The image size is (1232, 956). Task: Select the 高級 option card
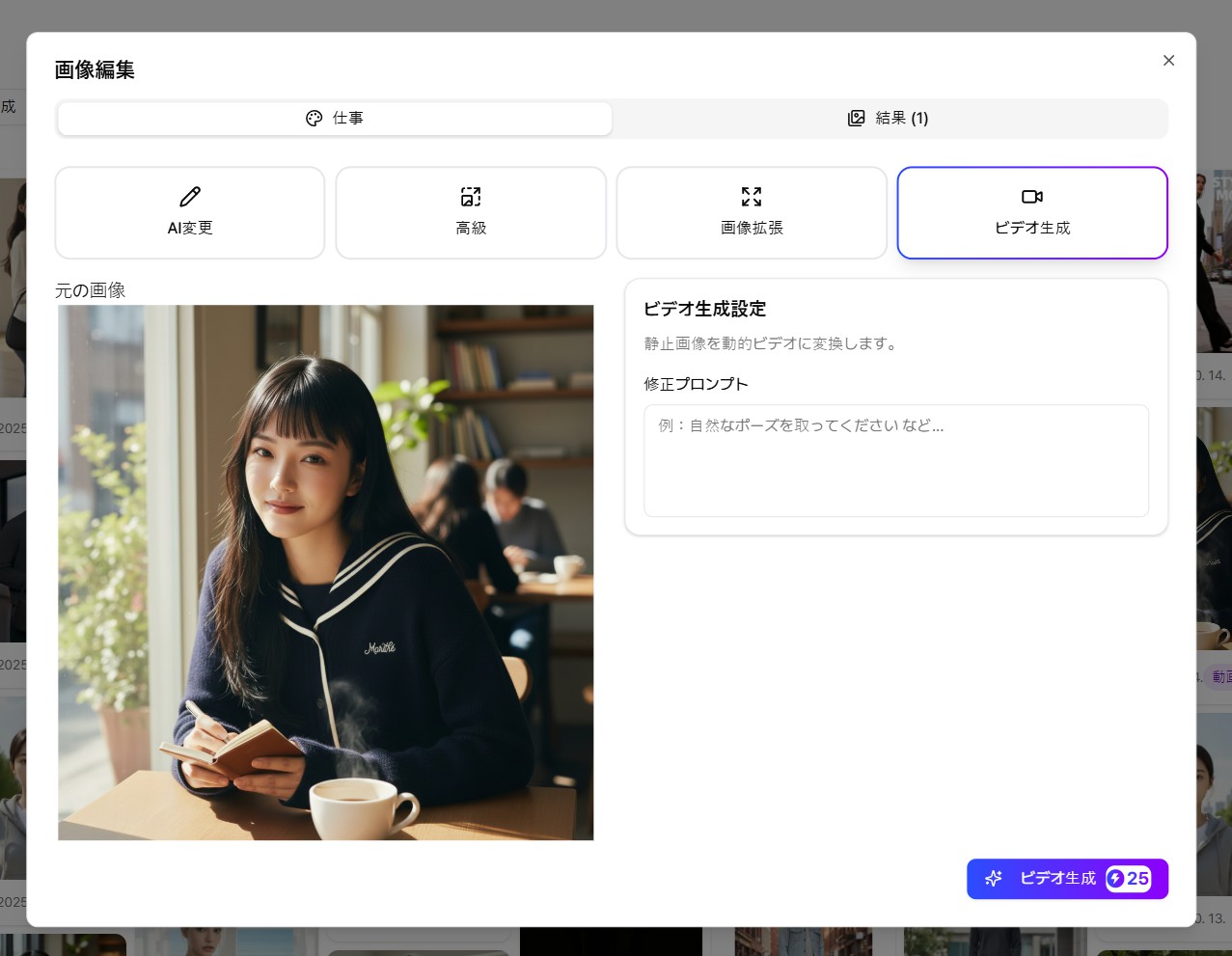tap(471, 213)
